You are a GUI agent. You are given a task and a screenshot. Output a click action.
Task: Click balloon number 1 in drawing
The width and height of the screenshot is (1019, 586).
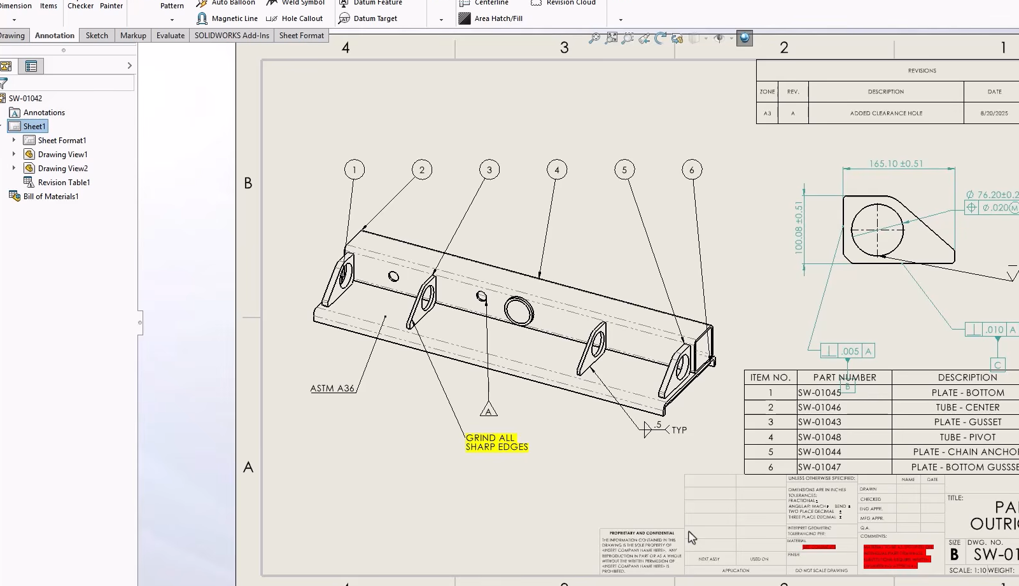[x=354, y=170]
